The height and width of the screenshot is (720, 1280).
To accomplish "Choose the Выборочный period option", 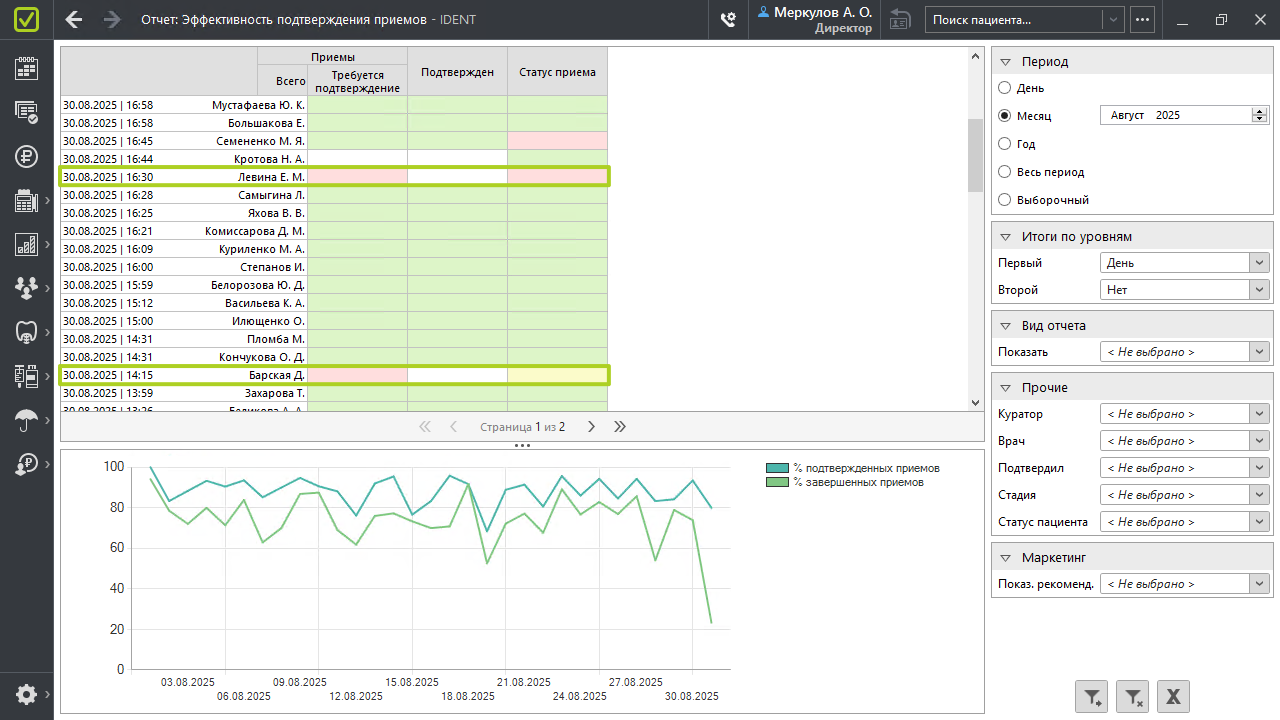I will [x=1005, y=200].
